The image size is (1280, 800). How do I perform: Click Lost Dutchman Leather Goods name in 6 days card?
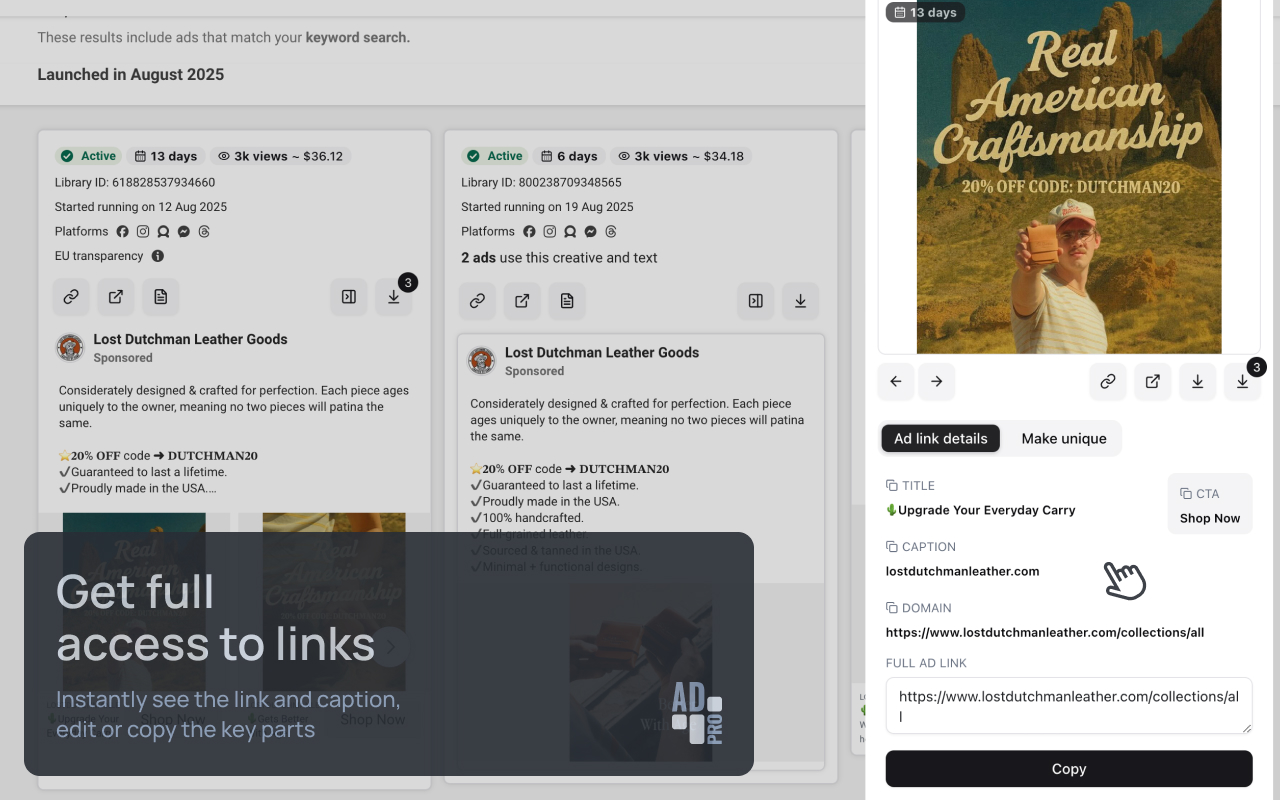[602, 352]
